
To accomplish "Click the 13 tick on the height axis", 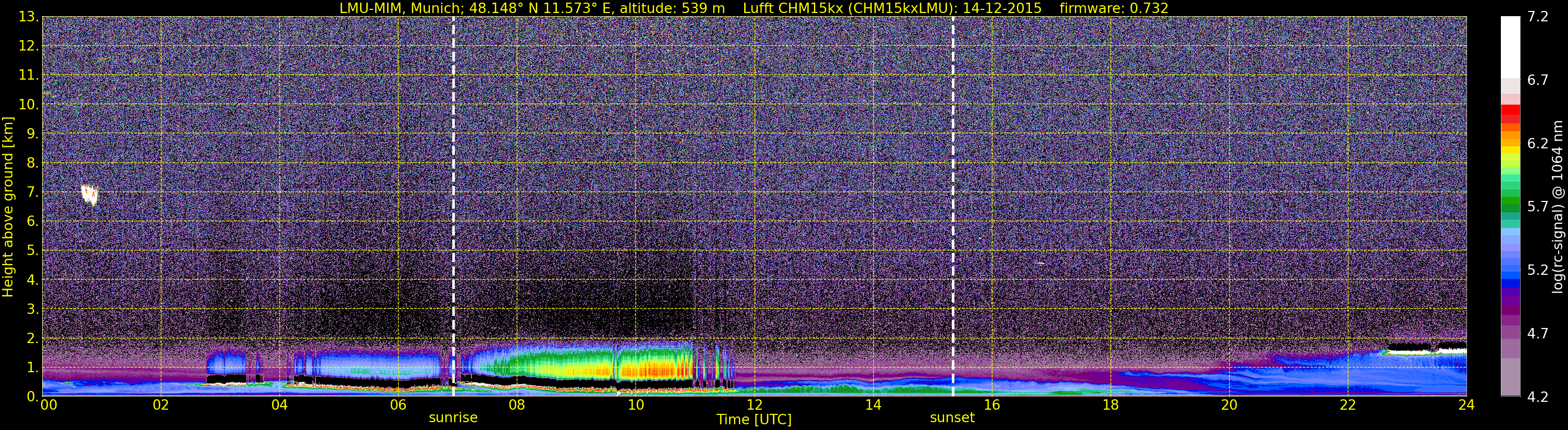I will click(27, 17).
